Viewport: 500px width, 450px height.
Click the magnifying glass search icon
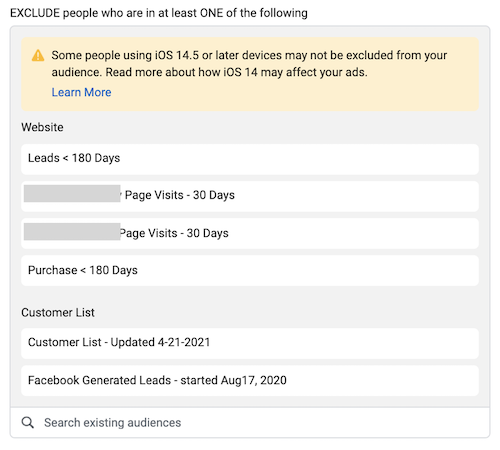pos(28,422)
